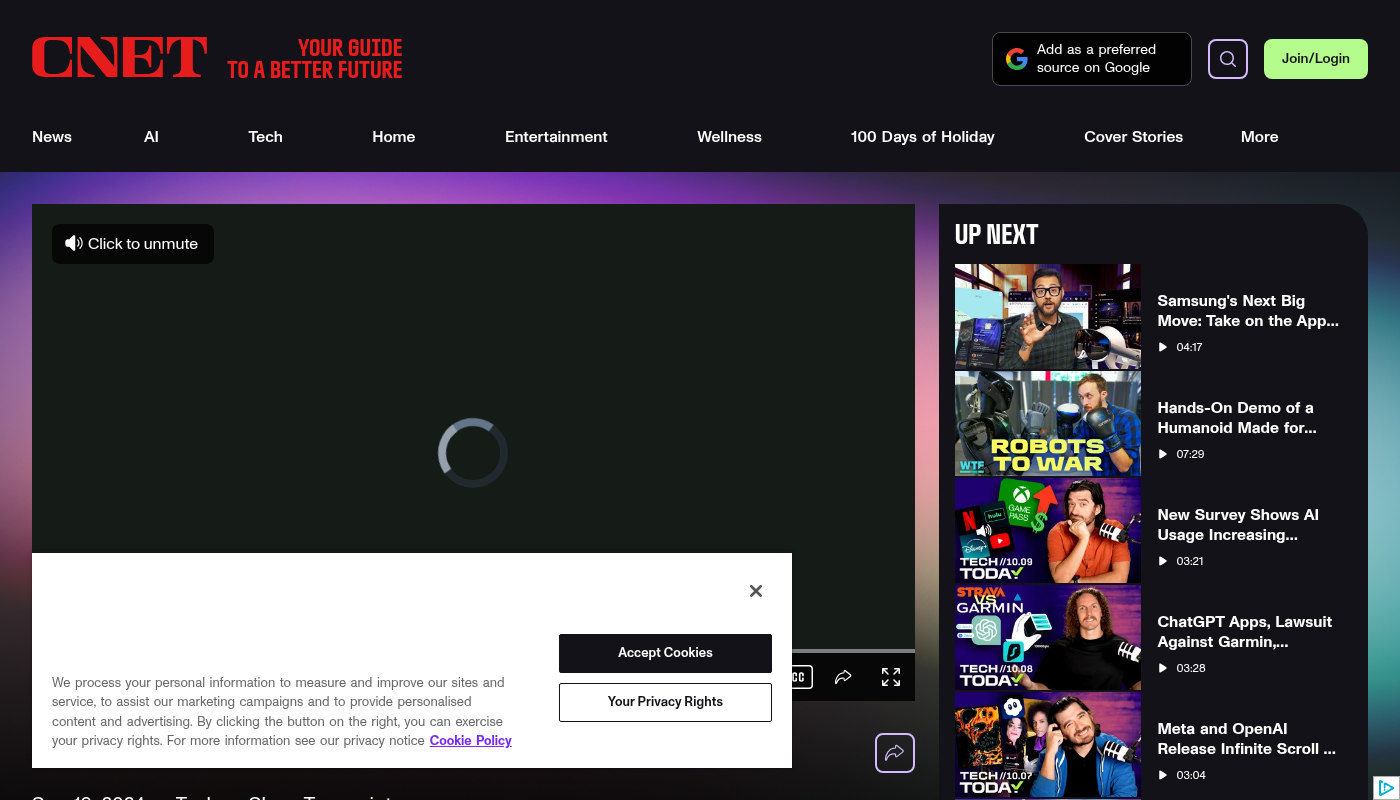The image size is (1400, 800).
Task: Click the Accept Cookies button
Action: (665, 653)
